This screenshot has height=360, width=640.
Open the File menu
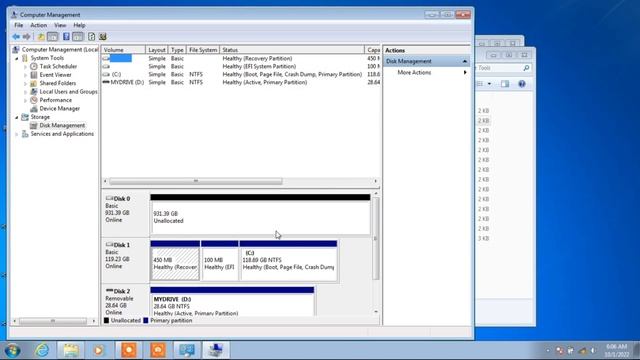point(19,25)
